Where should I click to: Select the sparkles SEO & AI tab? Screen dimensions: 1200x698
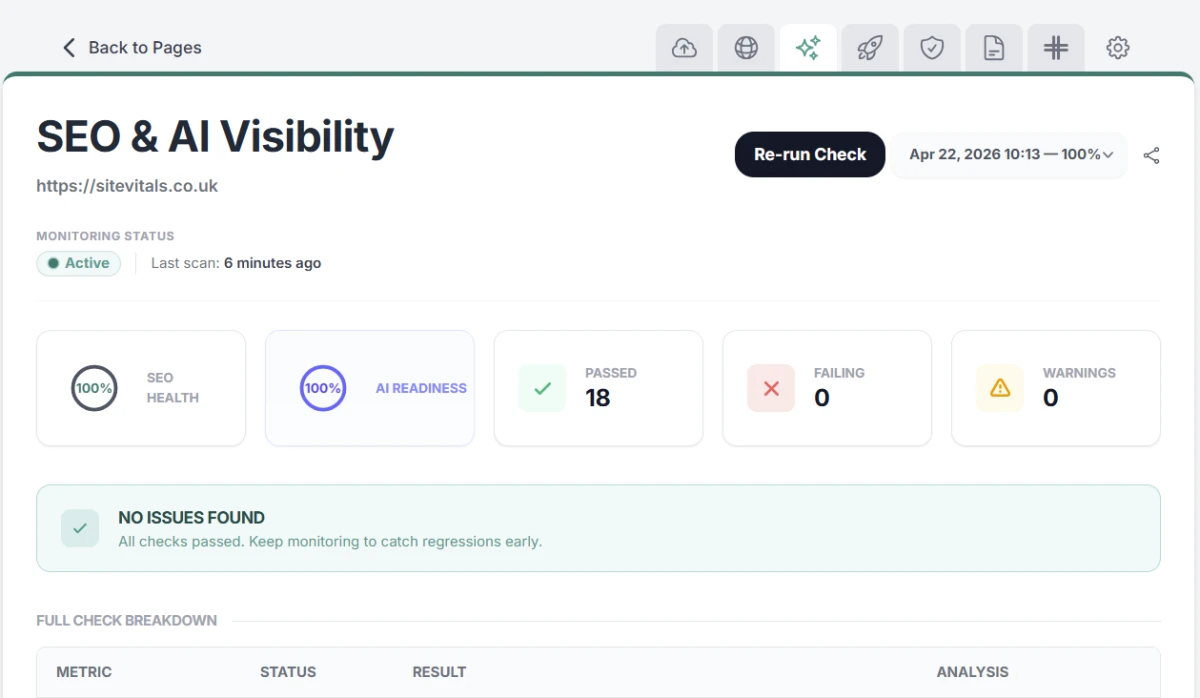(808, 48)
